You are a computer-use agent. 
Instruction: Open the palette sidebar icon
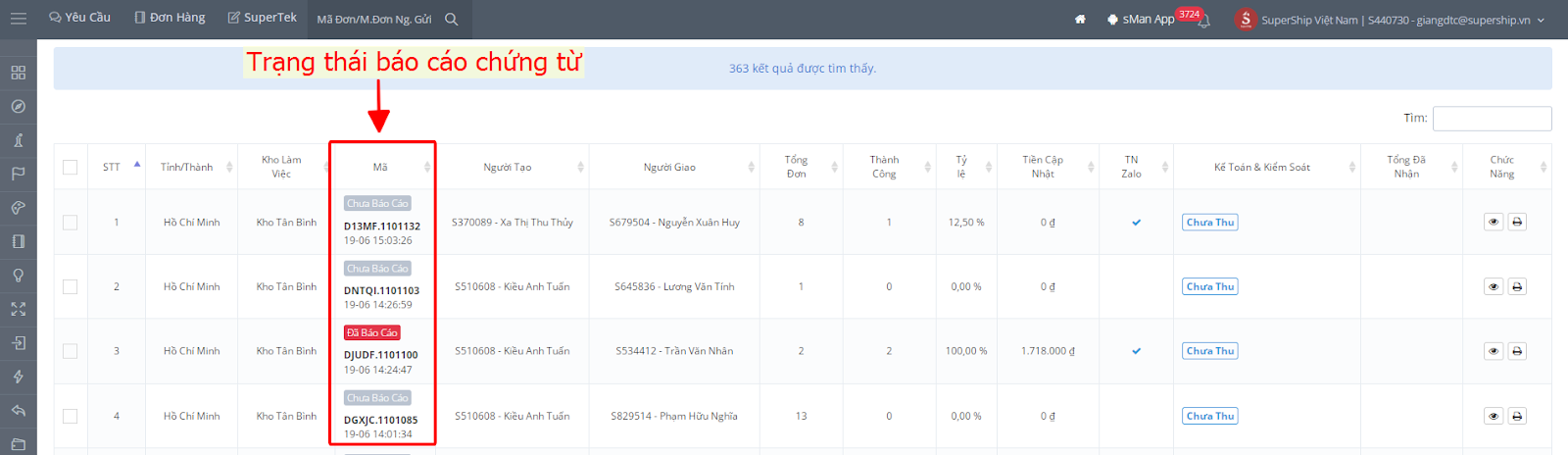(18, 208)
